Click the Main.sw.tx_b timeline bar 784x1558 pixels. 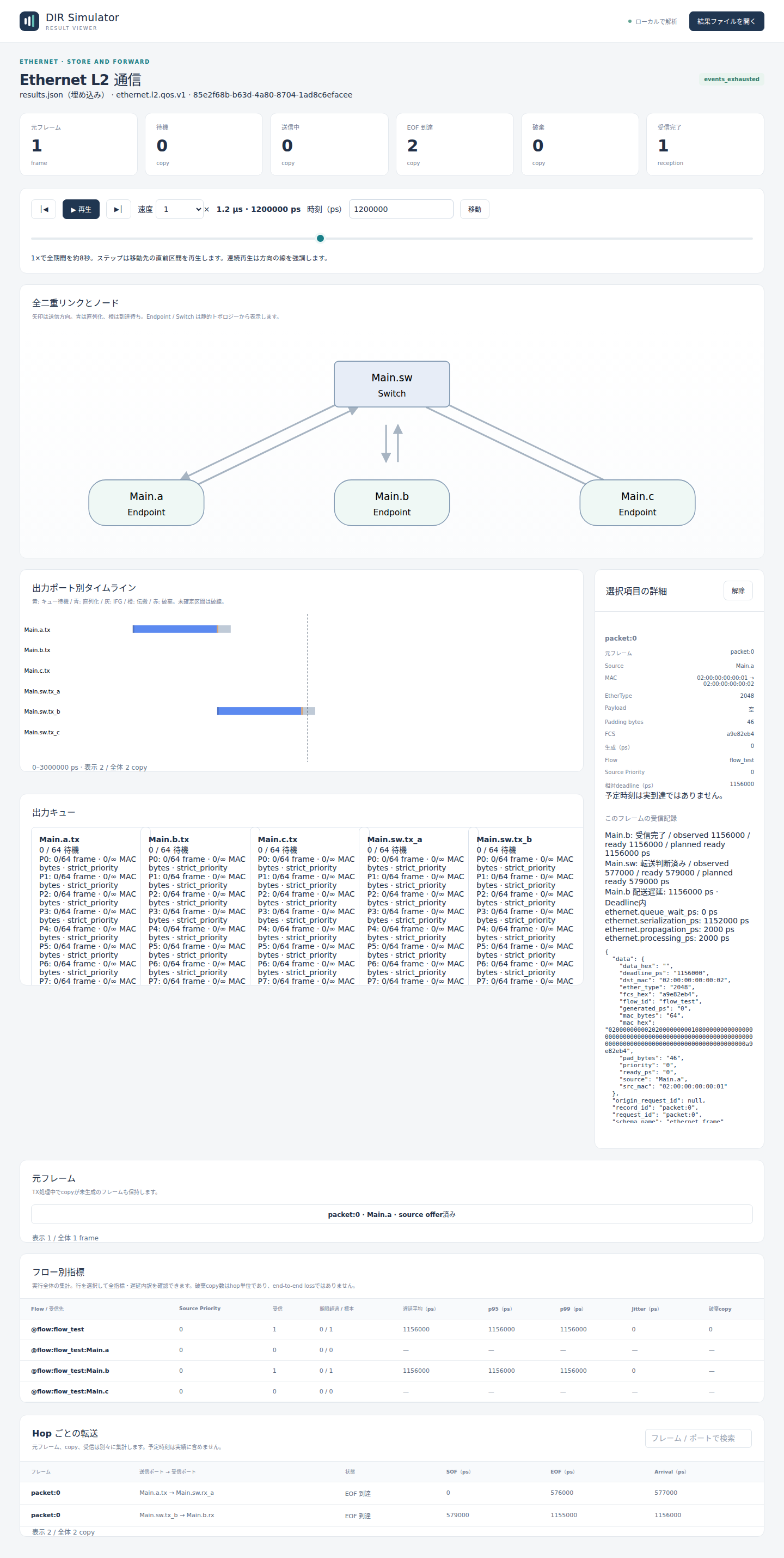266,711
